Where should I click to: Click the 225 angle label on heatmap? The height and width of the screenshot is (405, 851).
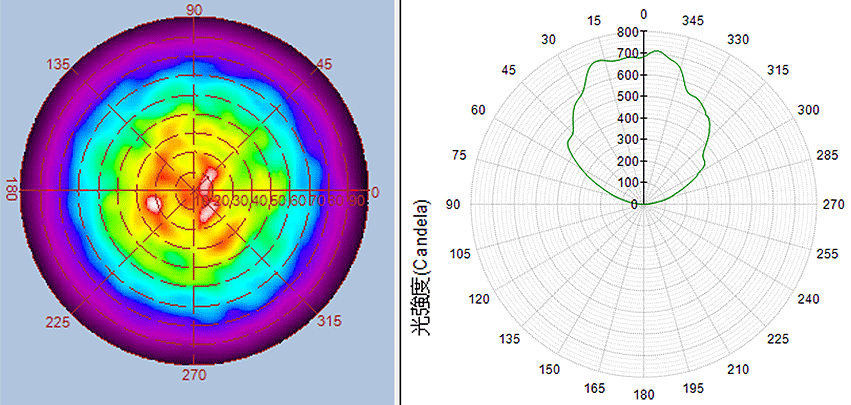pos(59,321)
